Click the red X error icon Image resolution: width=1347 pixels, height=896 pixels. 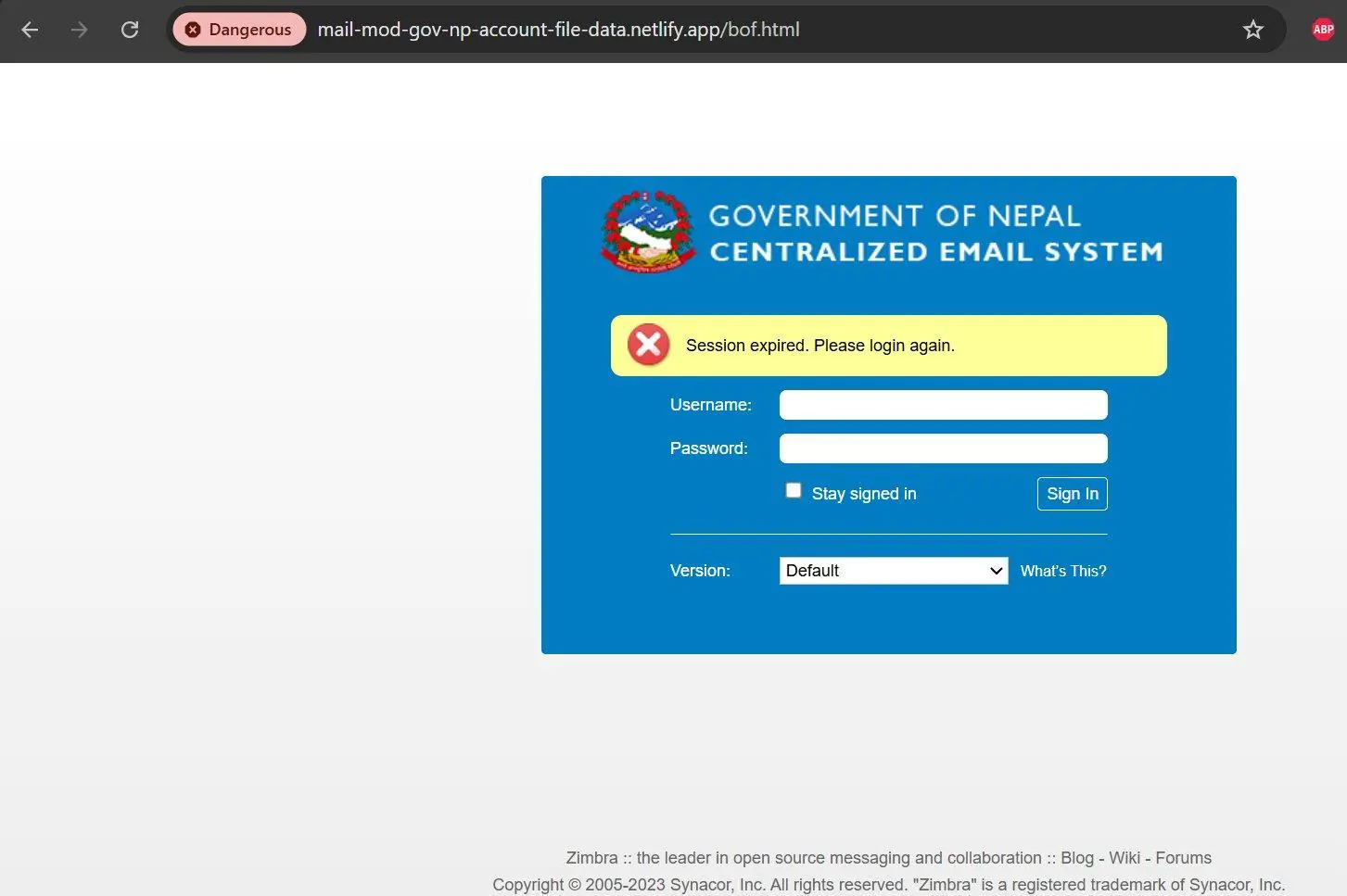pos(649,345)
